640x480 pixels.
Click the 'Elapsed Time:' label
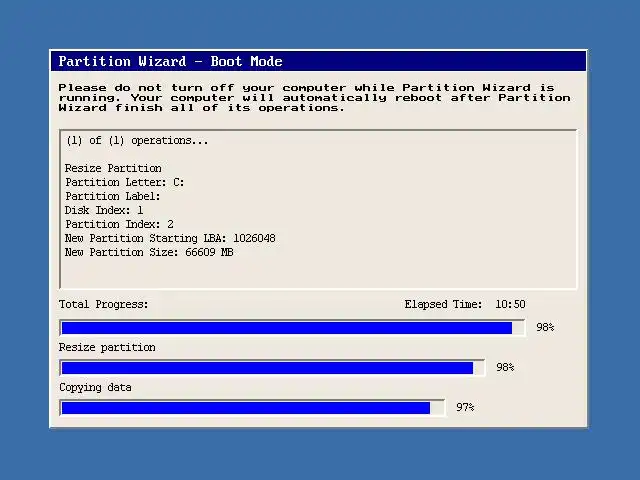[x=443, y=304]
